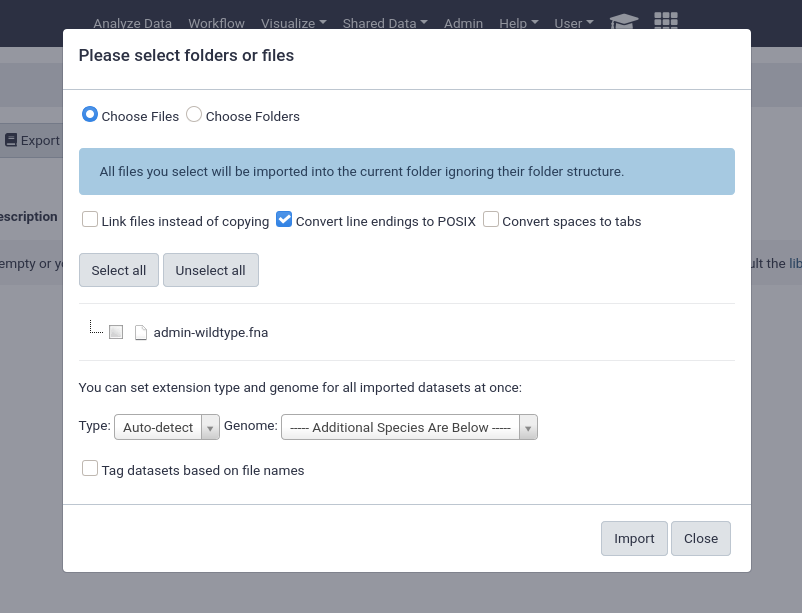The image size is (802, 613).
Task: Select the admin-wildtype.fna file name
Action: 211,333
